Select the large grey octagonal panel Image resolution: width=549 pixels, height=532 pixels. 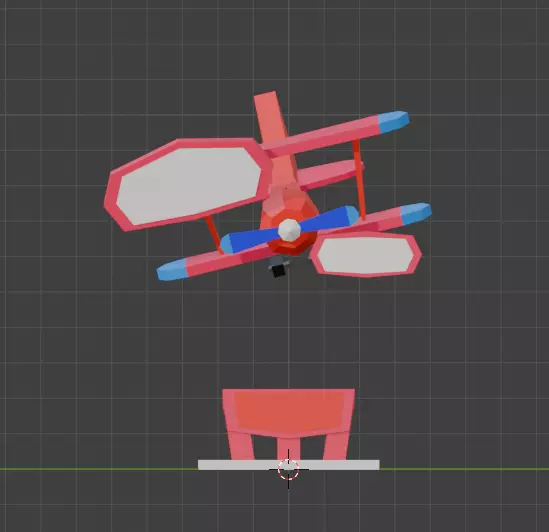pyautogui.click(x=189, y=185)
